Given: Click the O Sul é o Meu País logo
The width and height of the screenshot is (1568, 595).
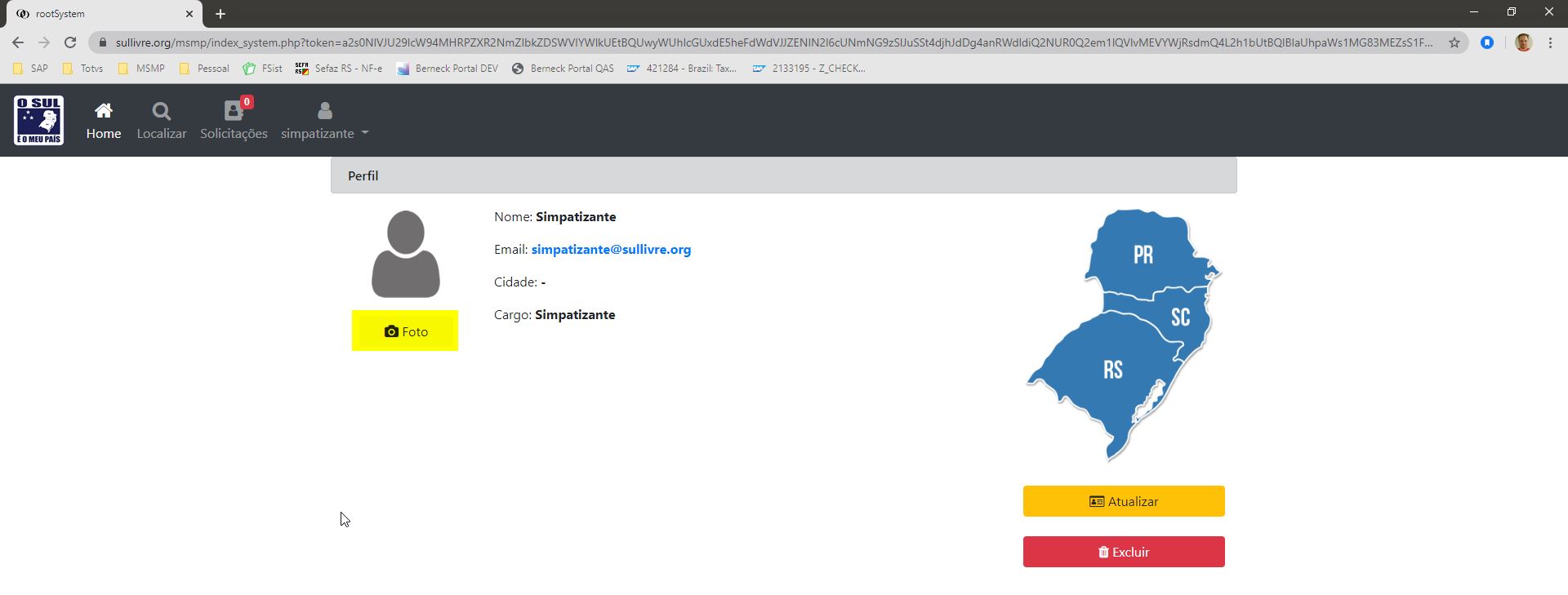Looking at the screenshot, I should click(x=38, y=120).
